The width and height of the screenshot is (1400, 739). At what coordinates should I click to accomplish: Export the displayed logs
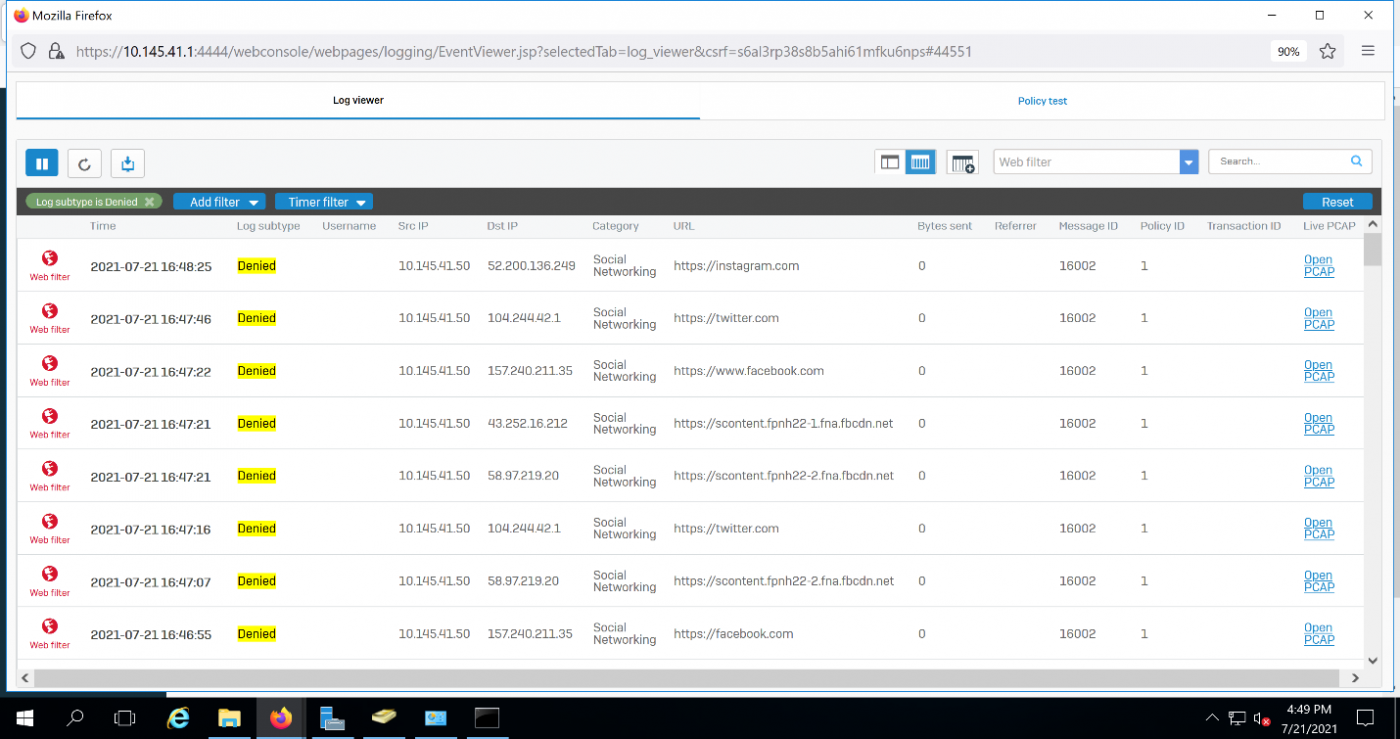point(126,162)
